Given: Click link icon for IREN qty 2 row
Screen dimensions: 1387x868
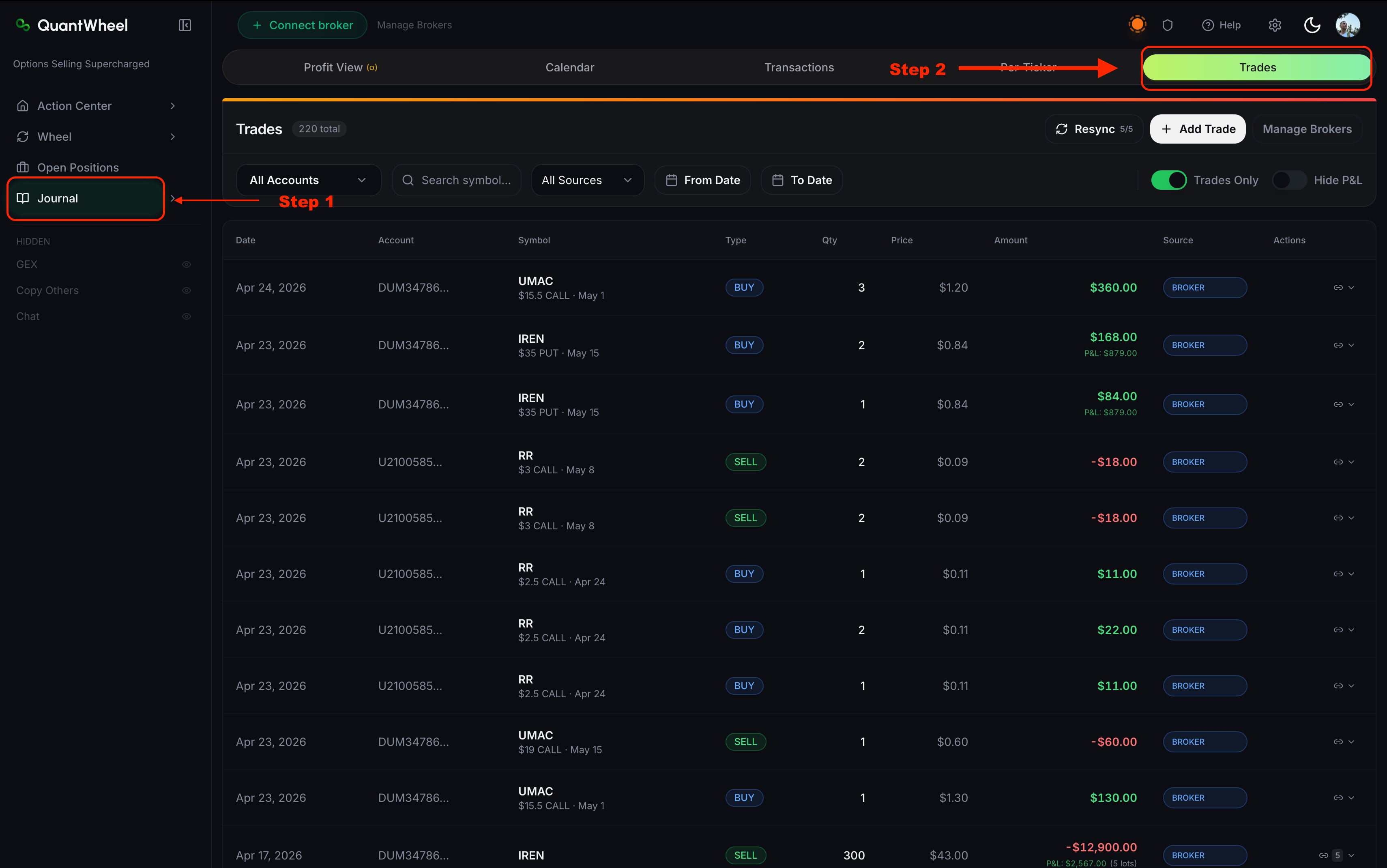Looking at the screenshot, I should click(x=1338, y=345).
